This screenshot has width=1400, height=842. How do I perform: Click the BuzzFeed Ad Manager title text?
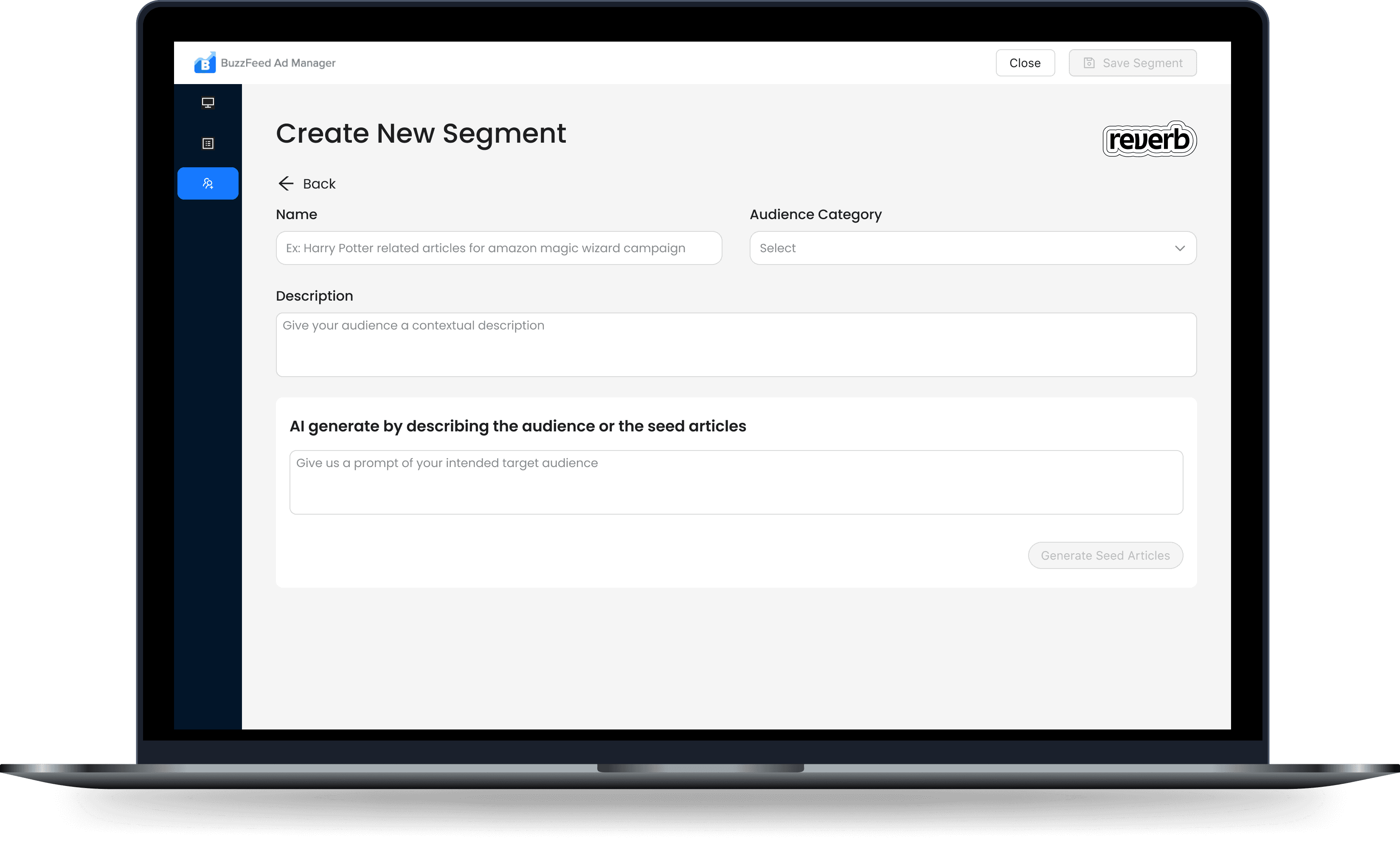pos(278,63)
